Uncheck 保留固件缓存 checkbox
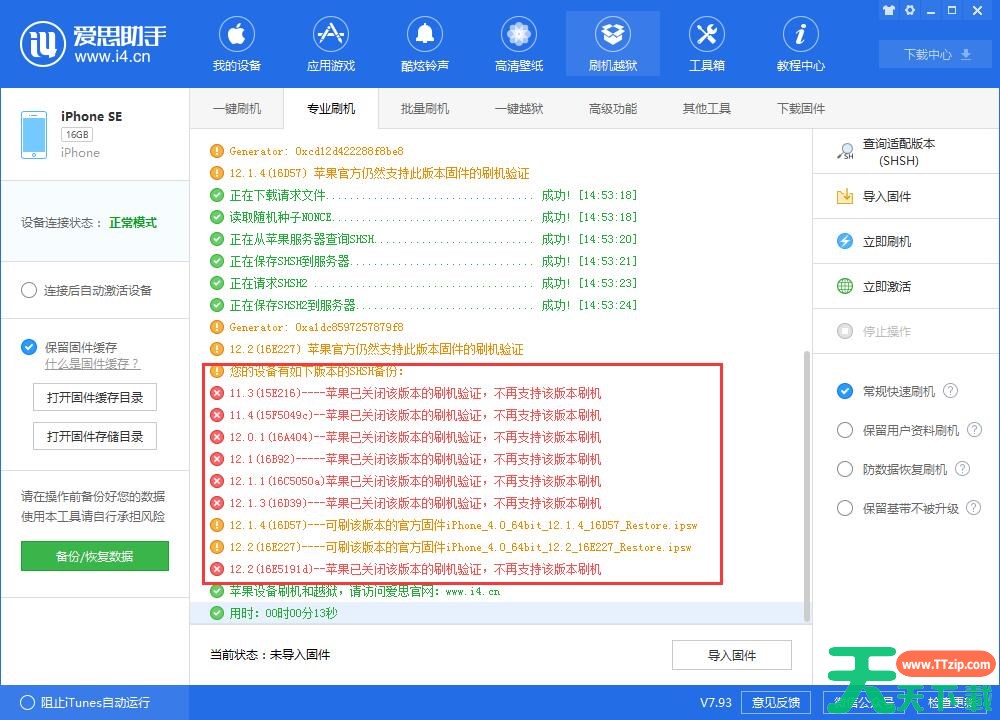This screenshot has height=720, width=1000. tap(29, 347)
